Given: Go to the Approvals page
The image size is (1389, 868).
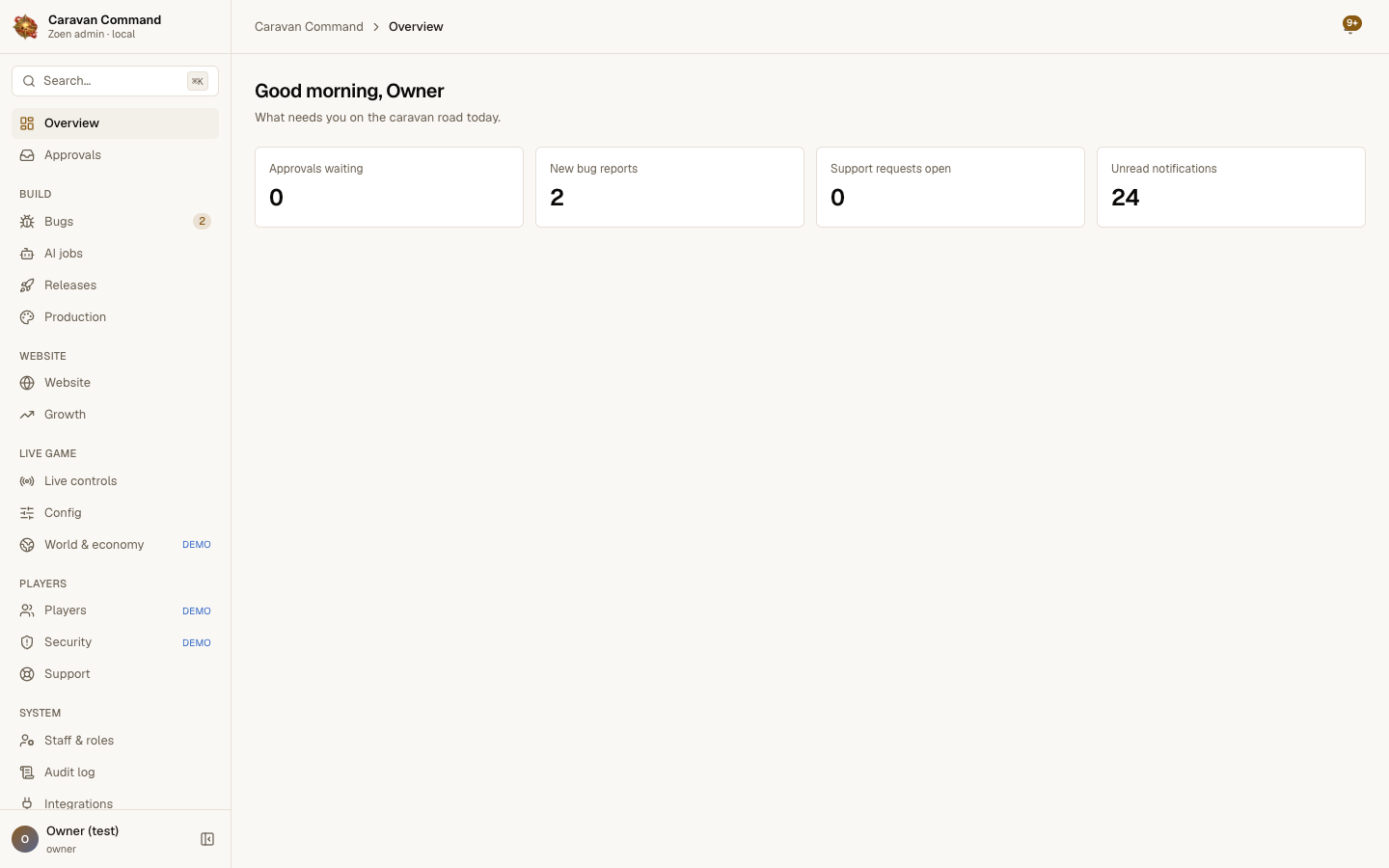Looking at the screenshot, I should 115,155.
